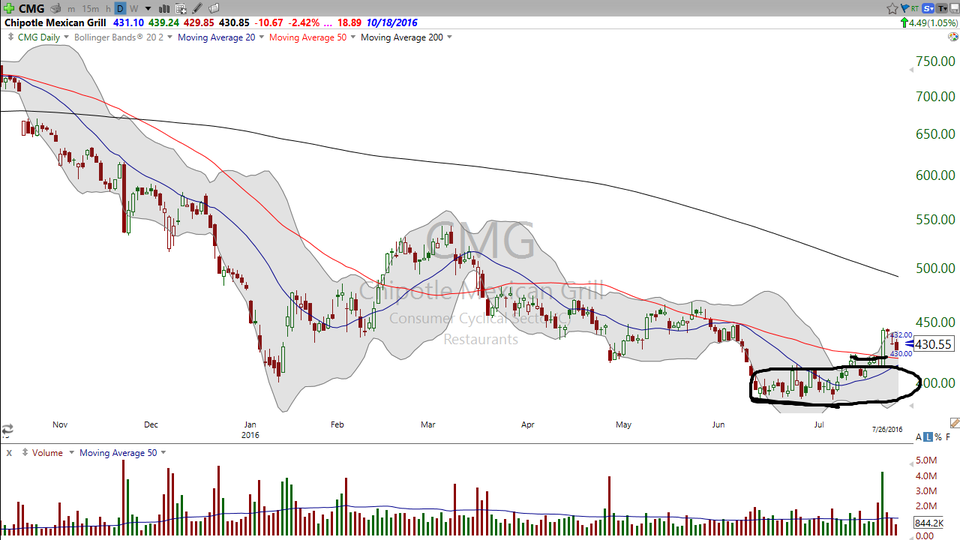960x540 pixels.
Task: Click the edit pencil icon above scale options
Action: pyautogui.click(x=954, y=423)
